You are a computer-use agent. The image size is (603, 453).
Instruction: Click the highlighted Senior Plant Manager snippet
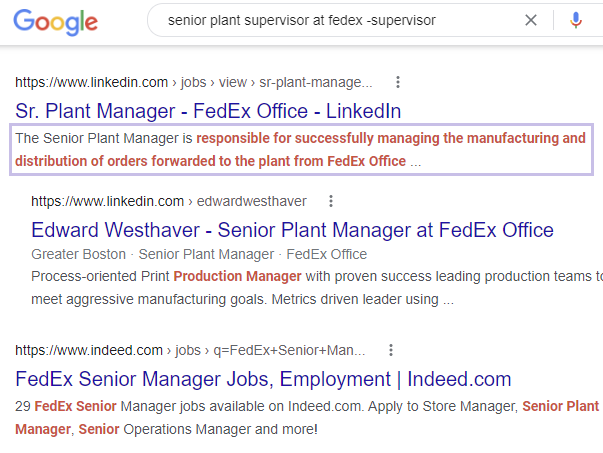point(301,150)
